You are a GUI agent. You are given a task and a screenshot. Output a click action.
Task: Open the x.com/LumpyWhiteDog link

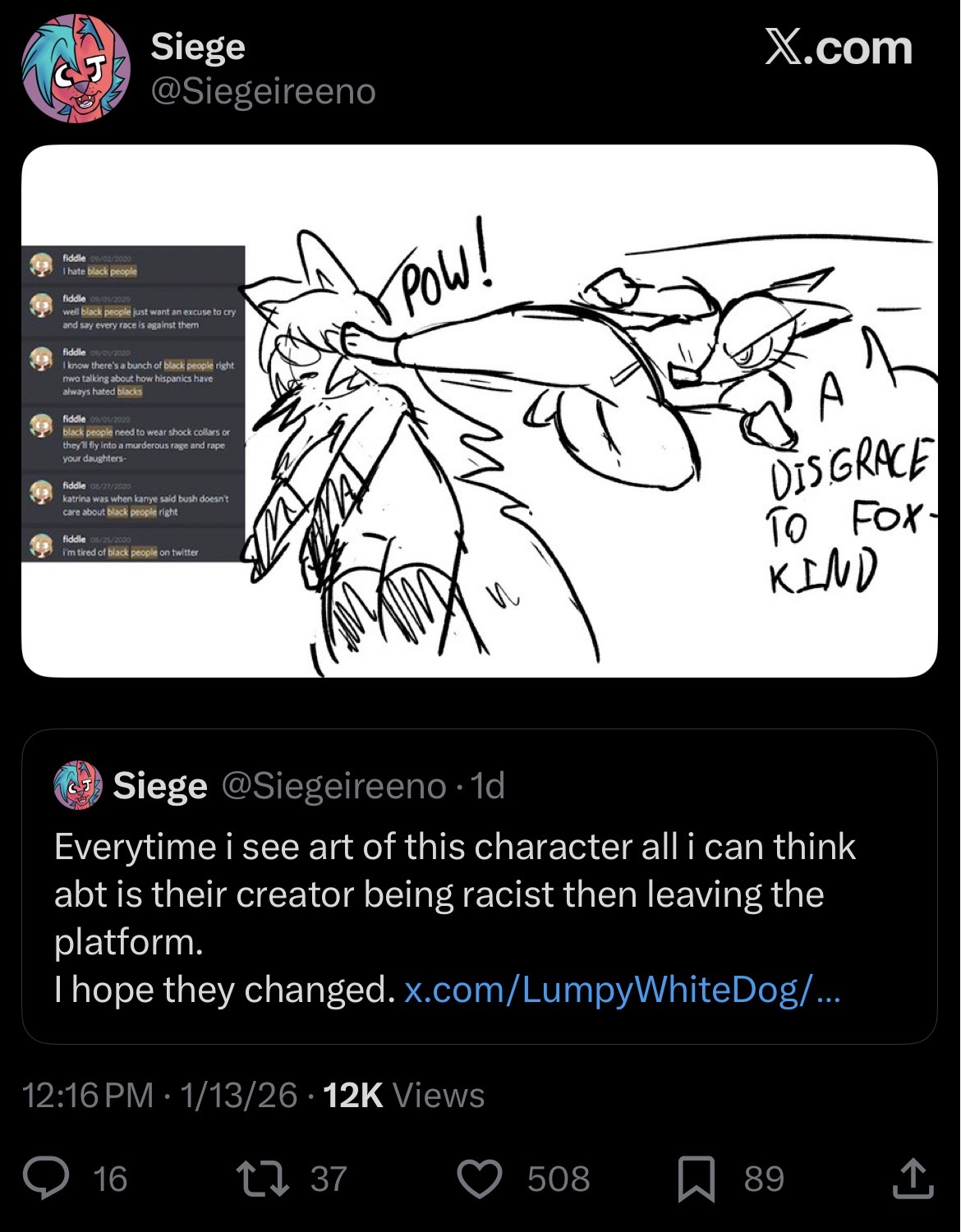click(622, 990)
